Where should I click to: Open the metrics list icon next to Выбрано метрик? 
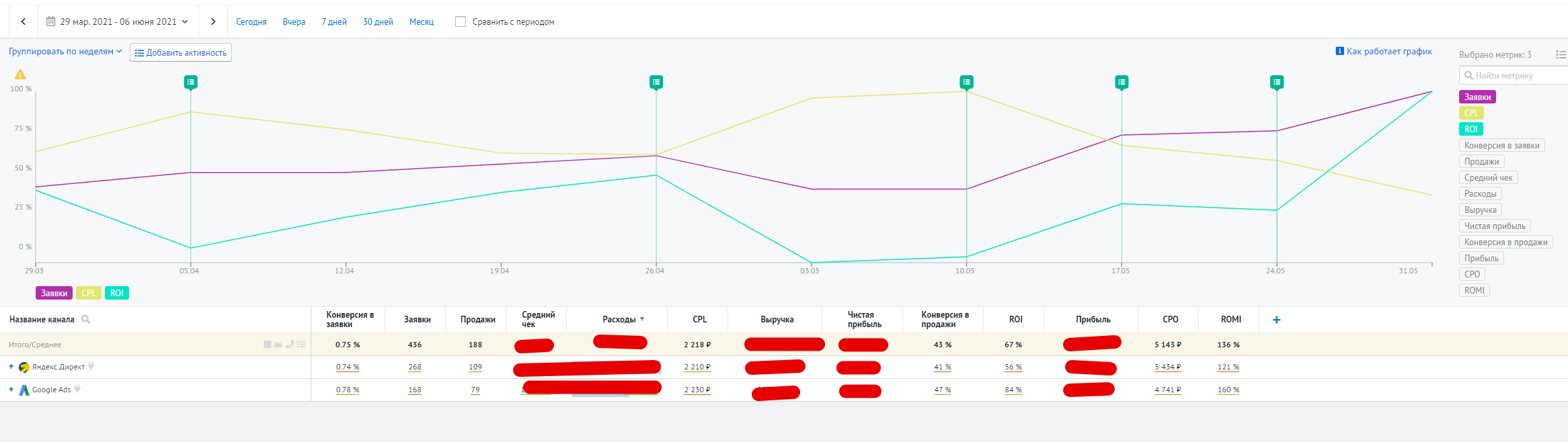(1561, 54)
